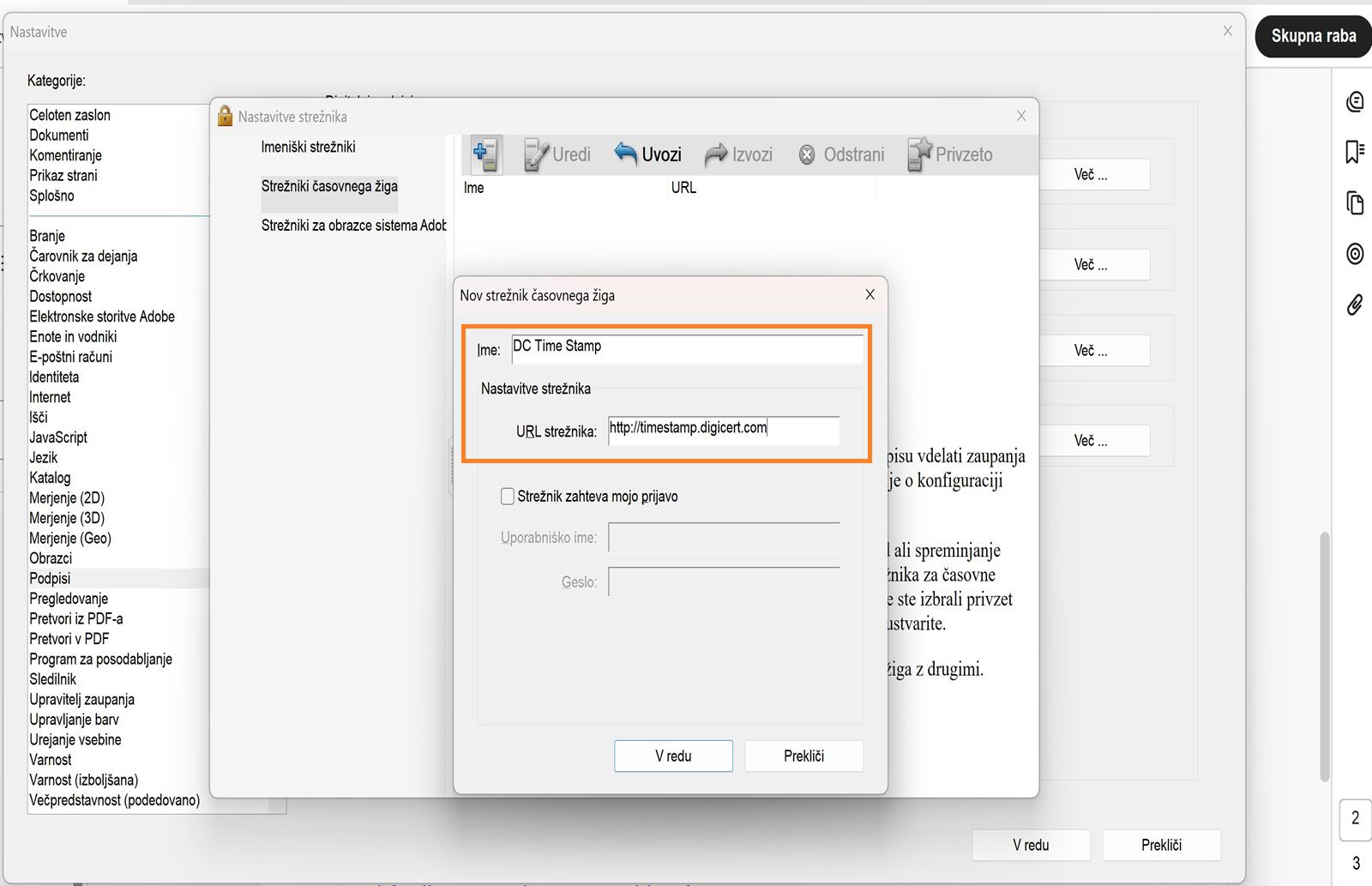1372x886 pixels.
Task: Select E-poštni računi category
Action: 71,357
